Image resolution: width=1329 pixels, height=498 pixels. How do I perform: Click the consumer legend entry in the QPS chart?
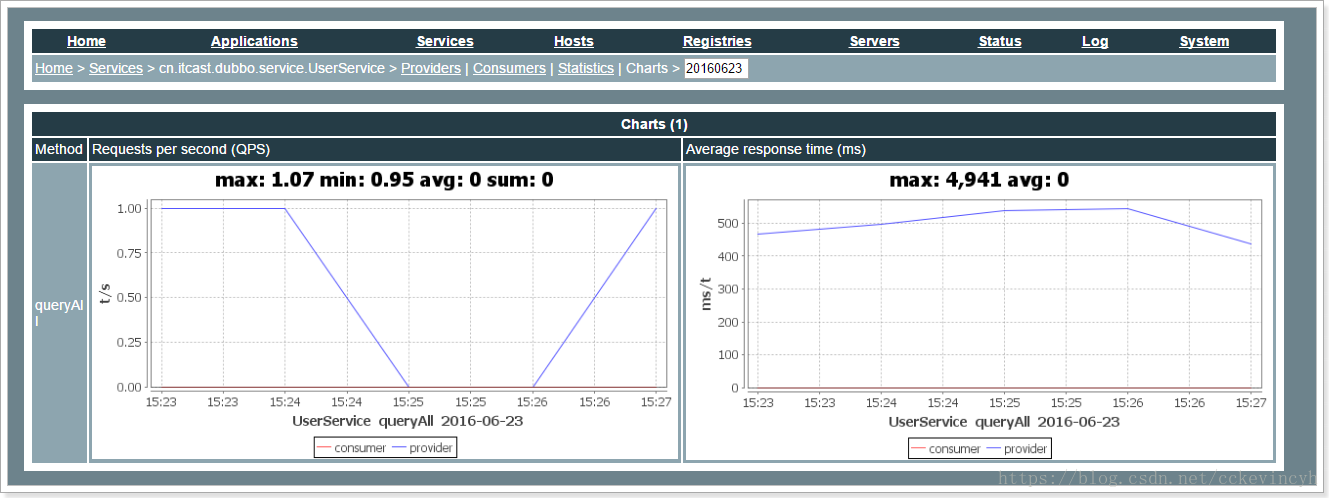coord(351,448)
